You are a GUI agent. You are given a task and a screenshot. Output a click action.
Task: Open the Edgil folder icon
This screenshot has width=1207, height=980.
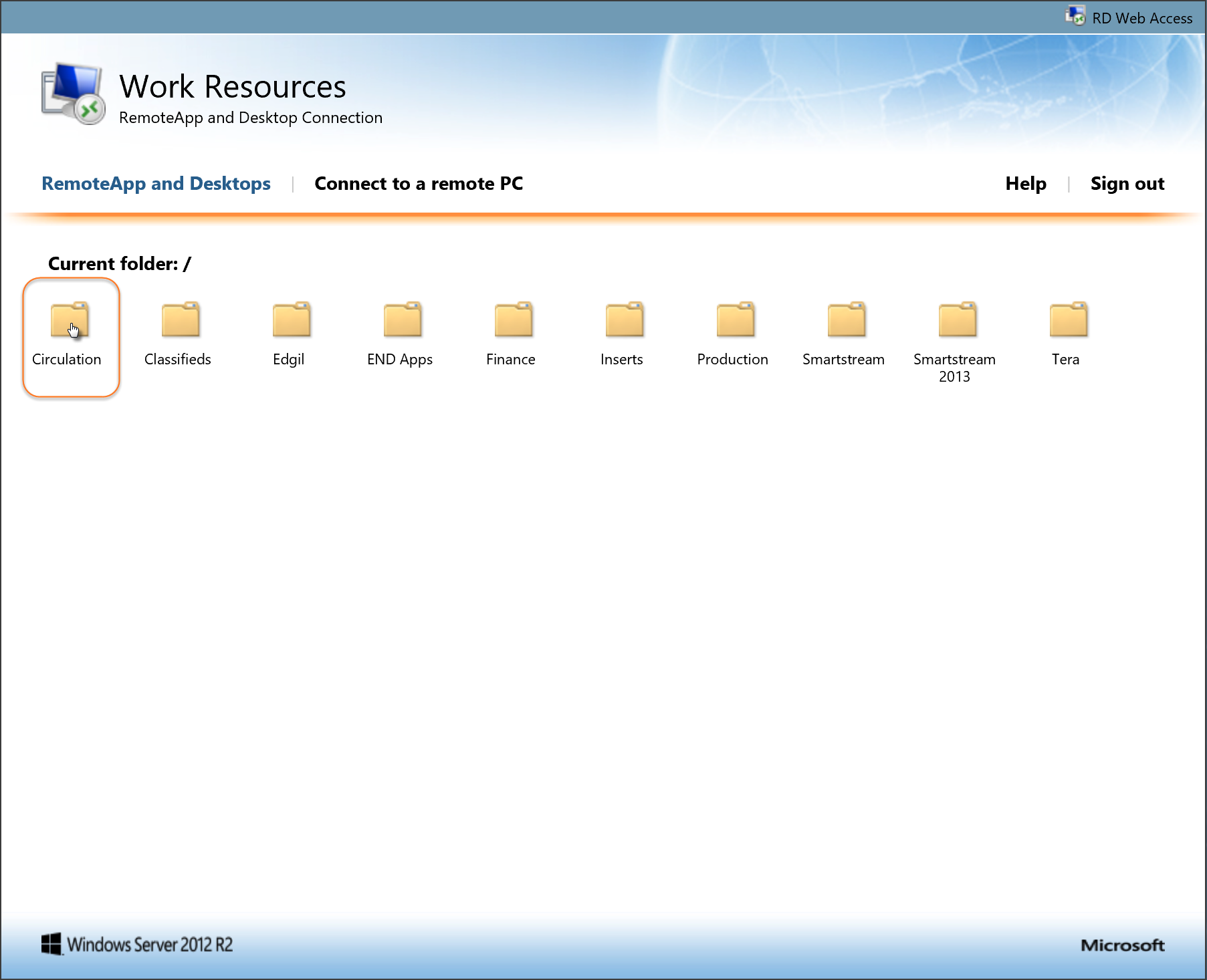292,320
